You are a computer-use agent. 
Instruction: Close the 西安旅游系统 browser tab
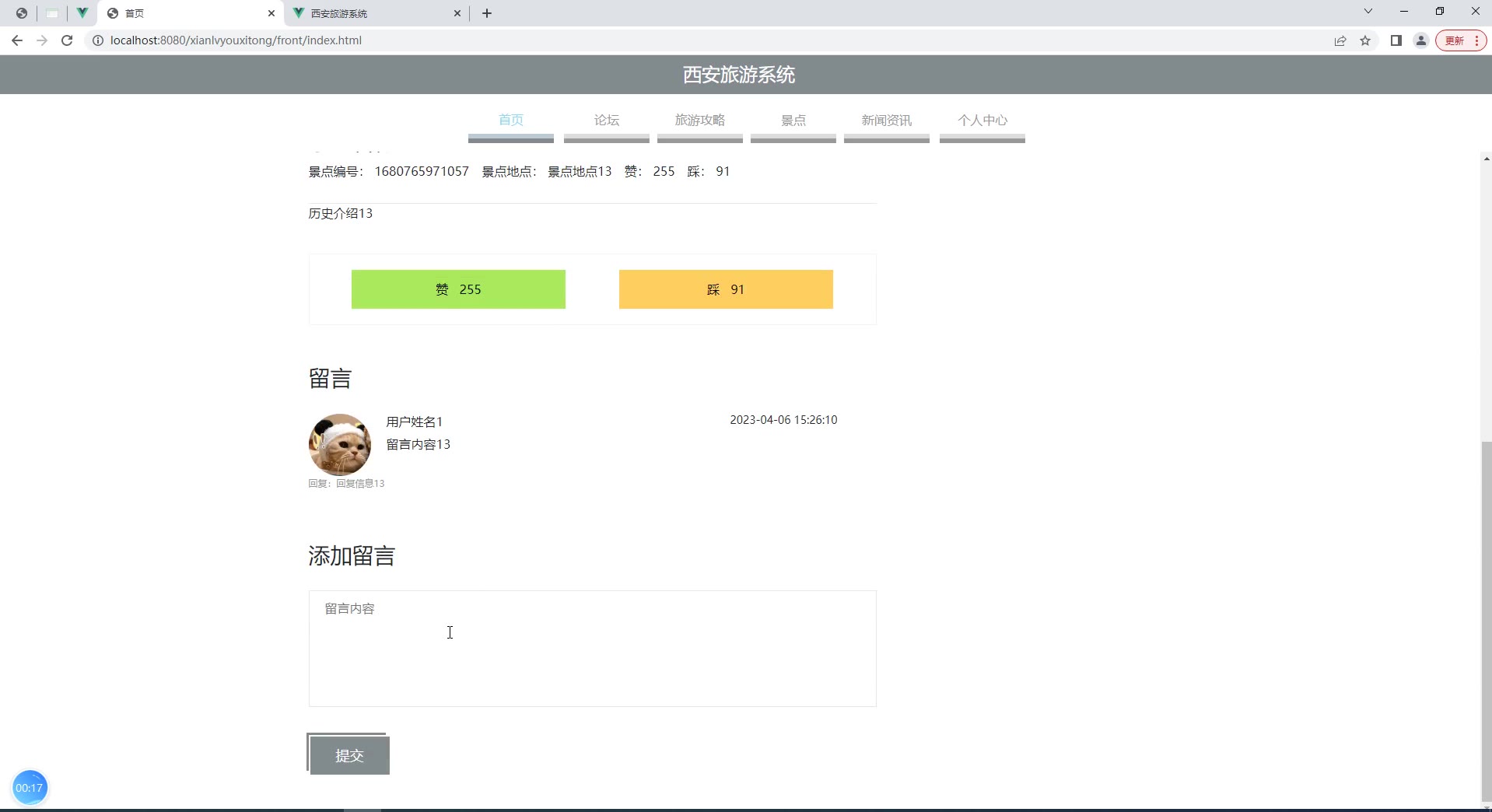[457, 13]
